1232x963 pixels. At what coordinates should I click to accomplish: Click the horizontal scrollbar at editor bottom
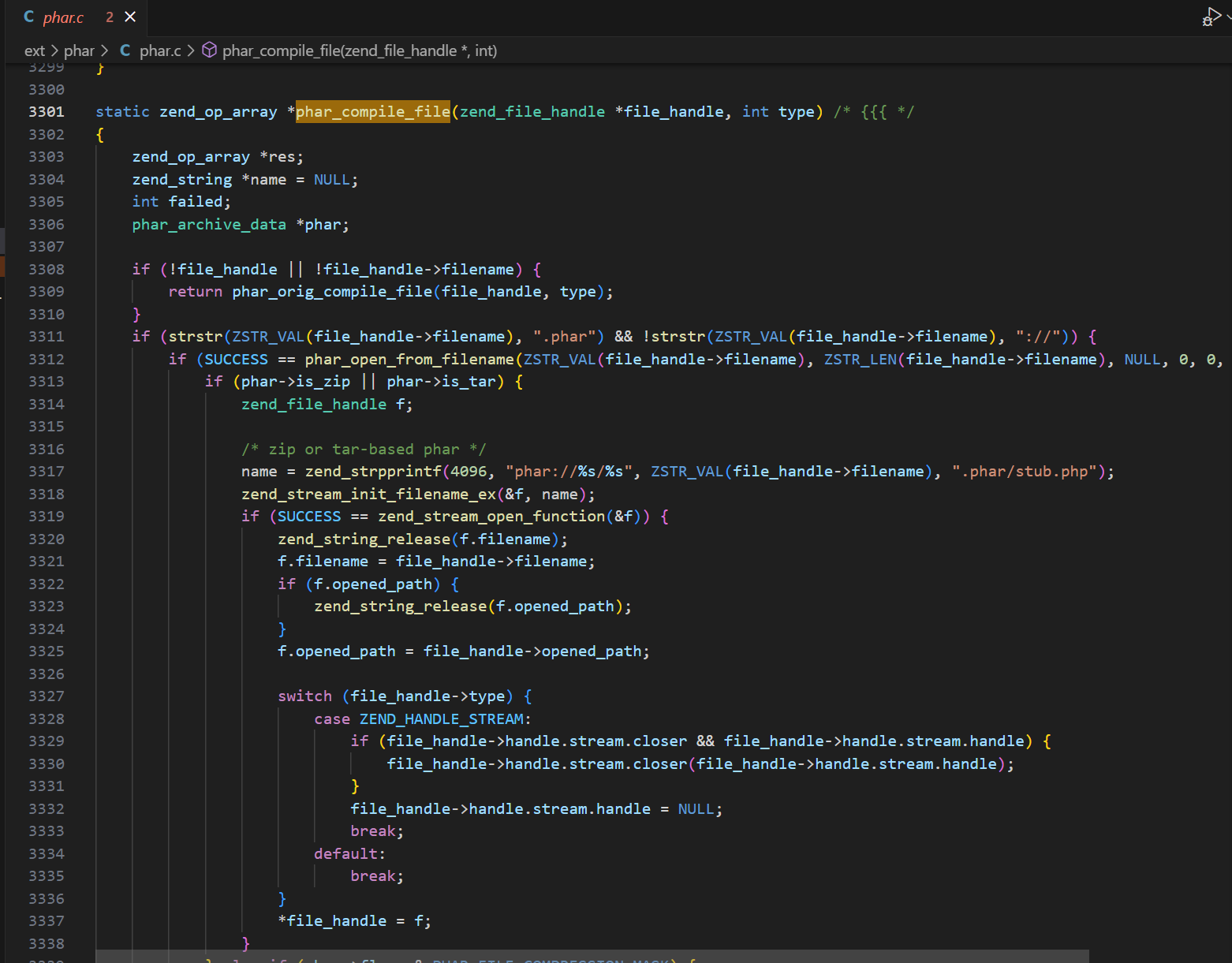(592, 956)
